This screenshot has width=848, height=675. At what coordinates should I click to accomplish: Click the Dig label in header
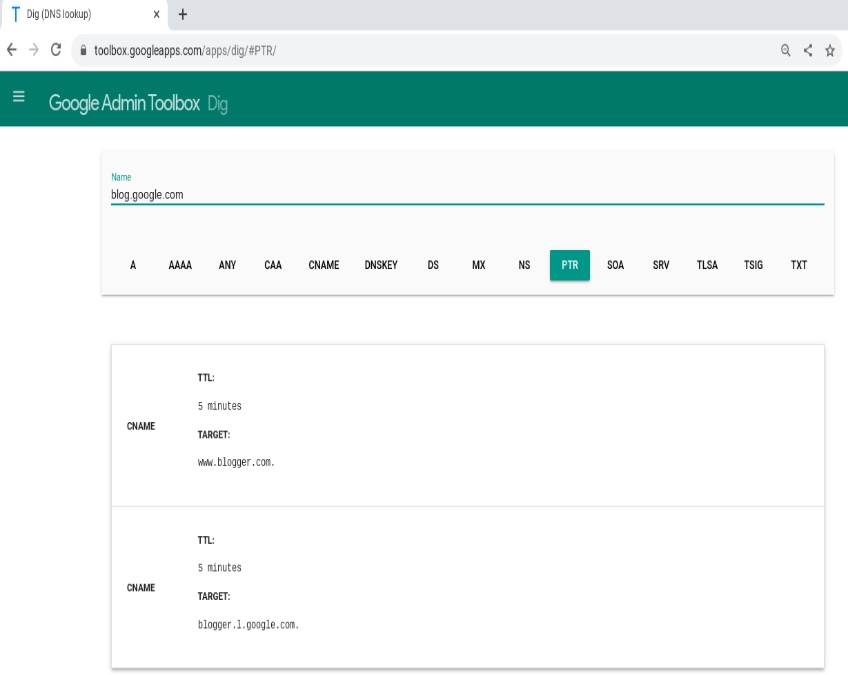tap(217, 104)
